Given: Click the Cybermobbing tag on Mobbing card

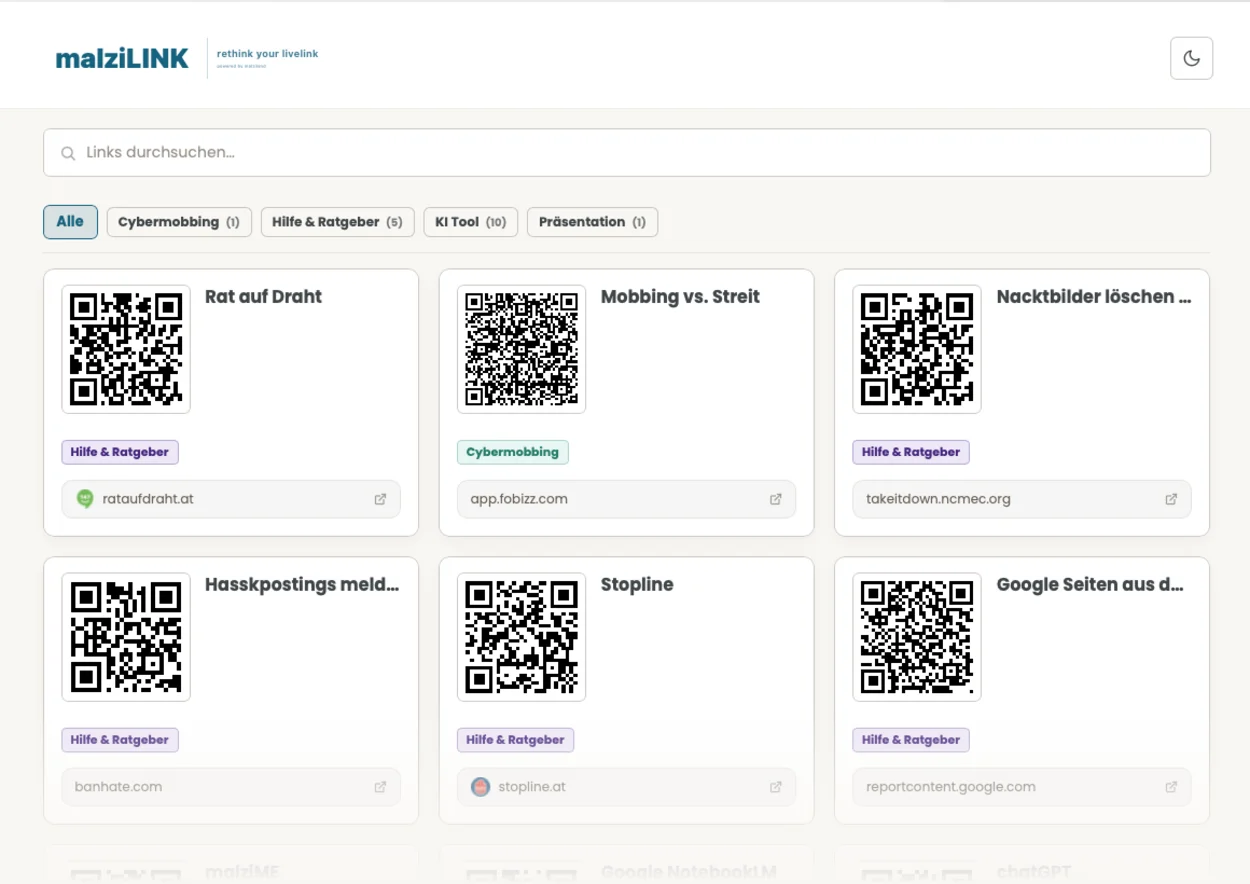Looking at the screenshot, I should click(x=512, y=452).
